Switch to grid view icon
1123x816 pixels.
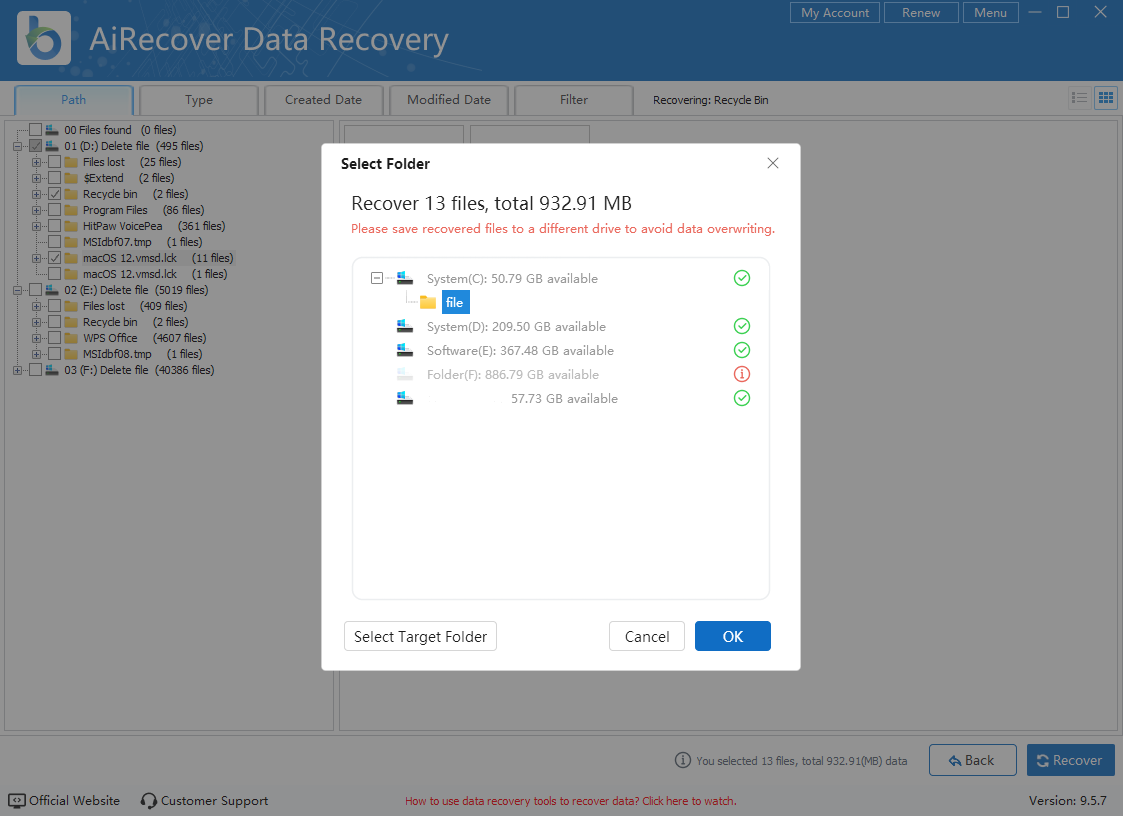tap(1105, 98)
